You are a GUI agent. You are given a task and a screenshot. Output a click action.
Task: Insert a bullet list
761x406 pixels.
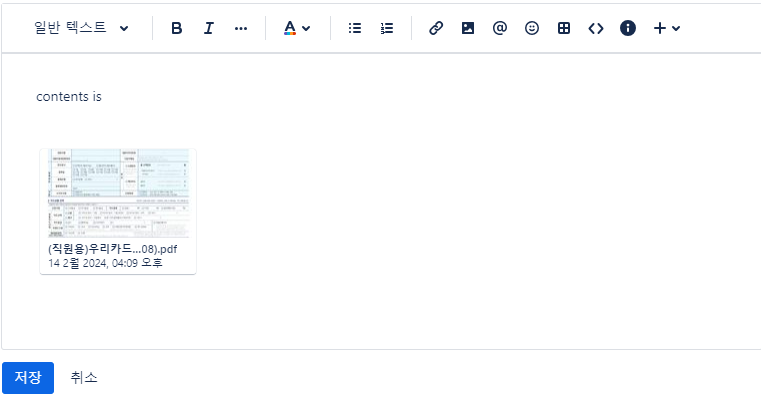355,28
